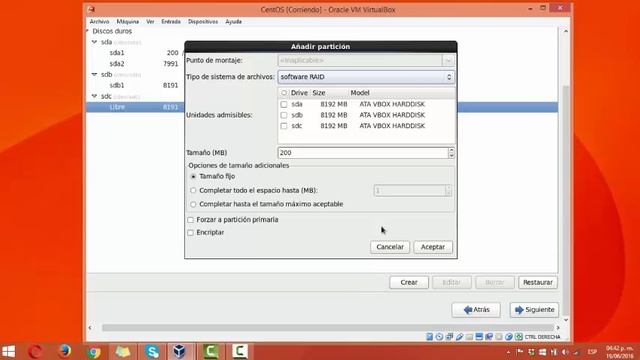Click the ESP language indicator in tray
The height and width of the screenshot is (360, 640).
[x=592, y=352]
